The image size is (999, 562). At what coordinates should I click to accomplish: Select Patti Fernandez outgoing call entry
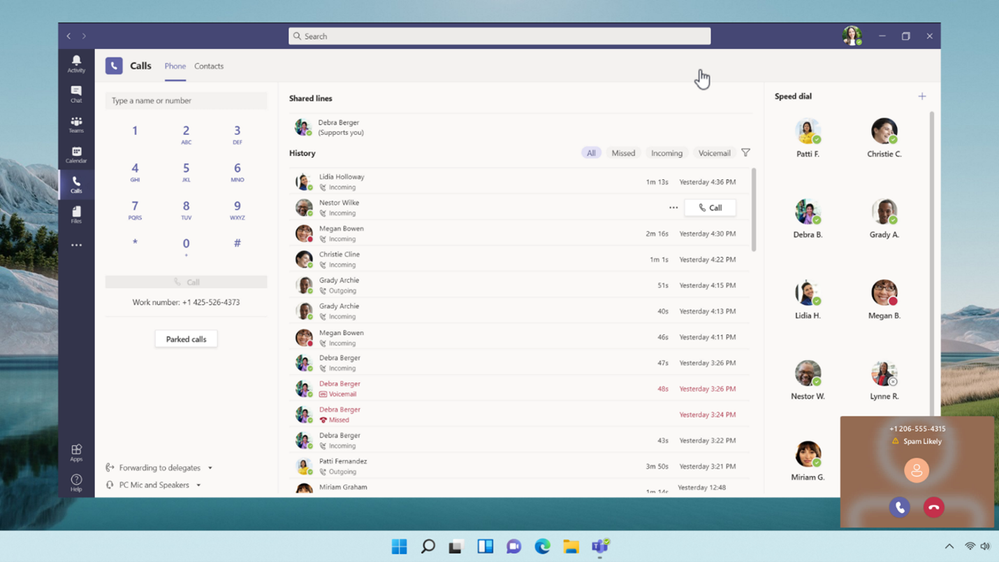click(x=519, y=466)
